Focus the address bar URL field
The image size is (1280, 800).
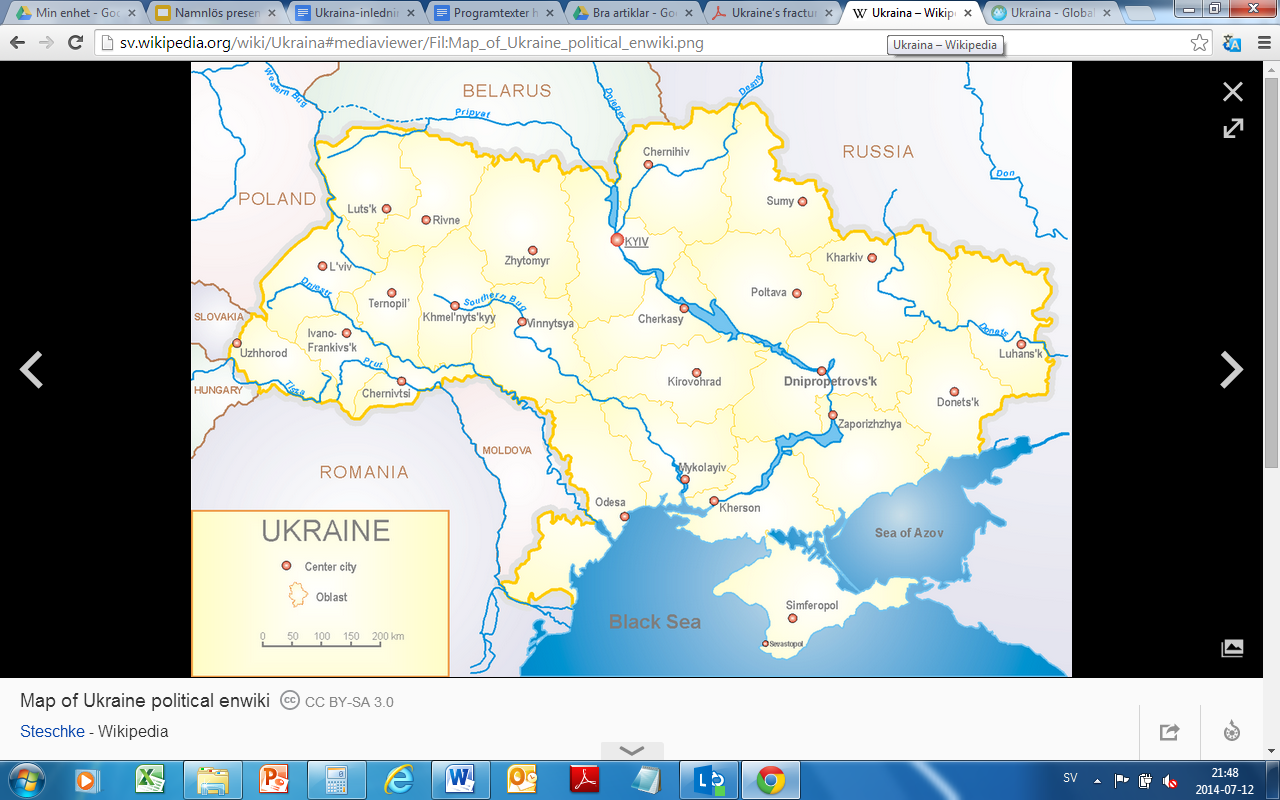[x=640, y=43]
